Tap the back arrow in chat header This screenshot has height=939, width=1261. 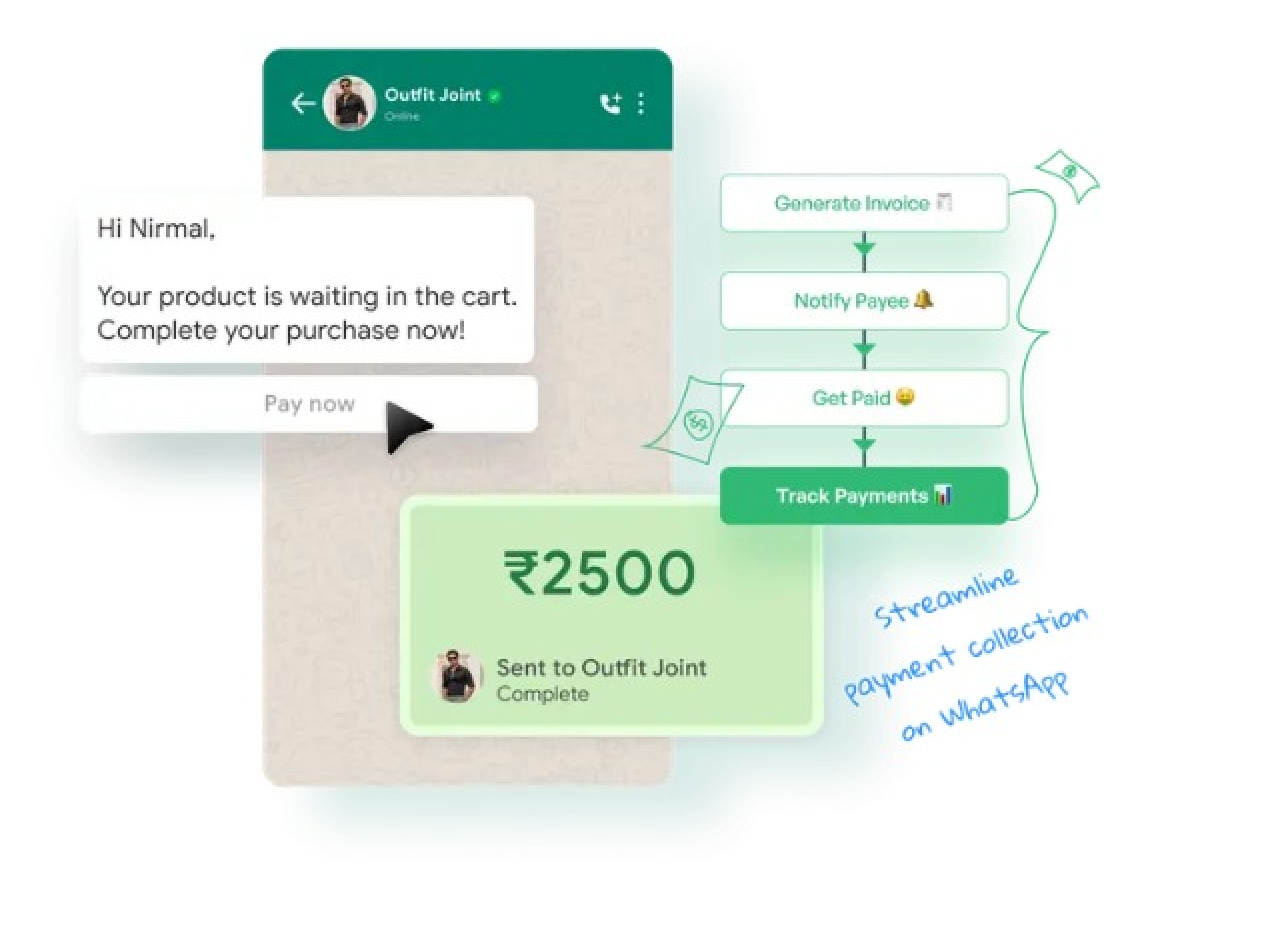click(303, 103)
